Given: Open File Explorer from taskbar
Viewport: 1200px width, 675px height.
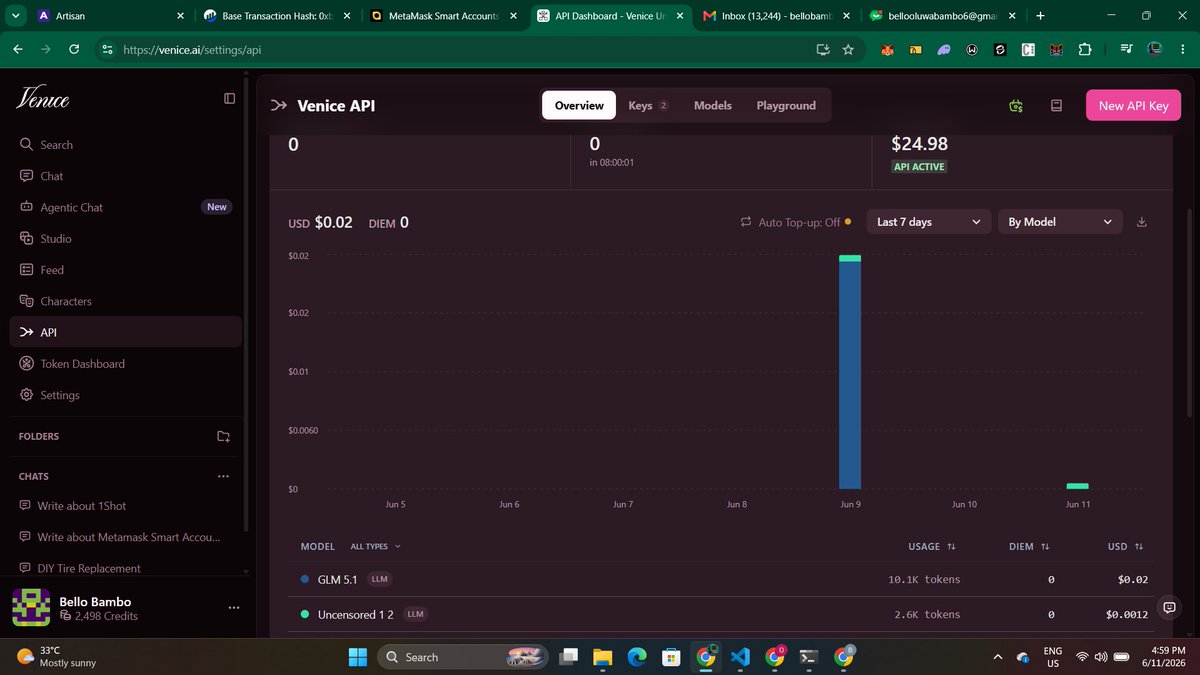Looking at the screenshot, I should tap(603, 657).
